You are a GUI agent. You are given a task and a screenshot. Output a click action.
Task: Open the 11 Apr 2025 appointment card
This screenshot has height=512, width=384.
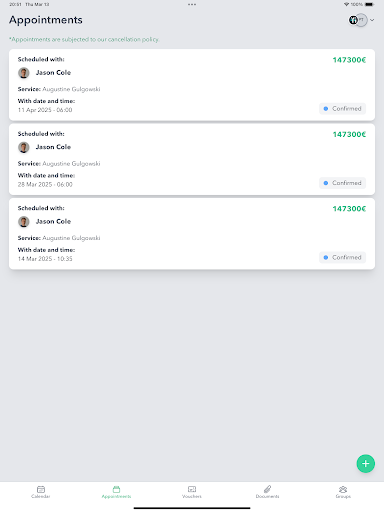192,85
